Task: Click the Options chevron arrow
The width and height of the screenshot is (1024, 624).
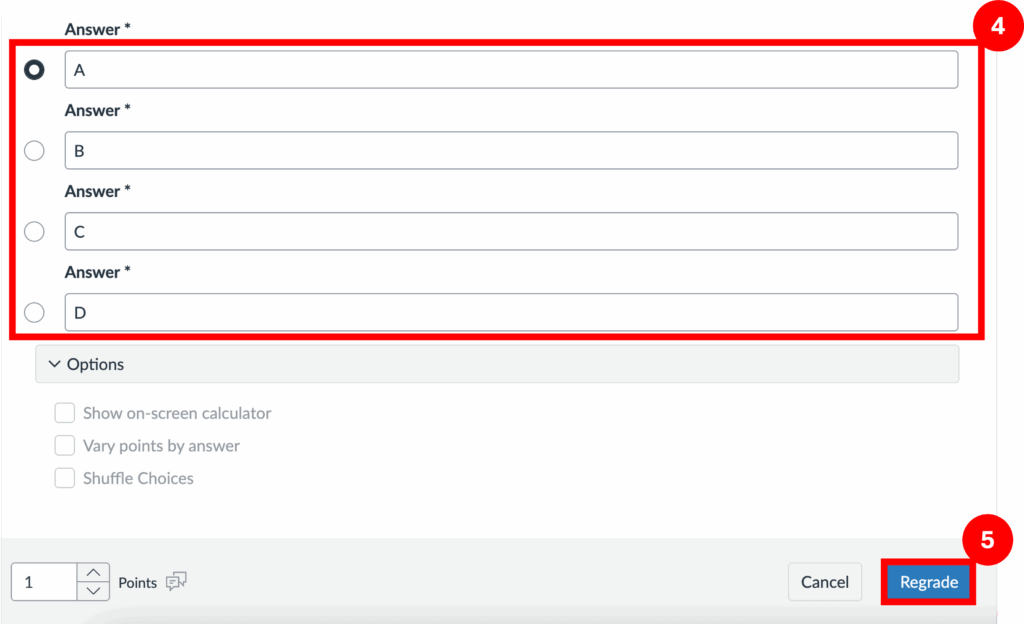Action: tap(54, 364)
